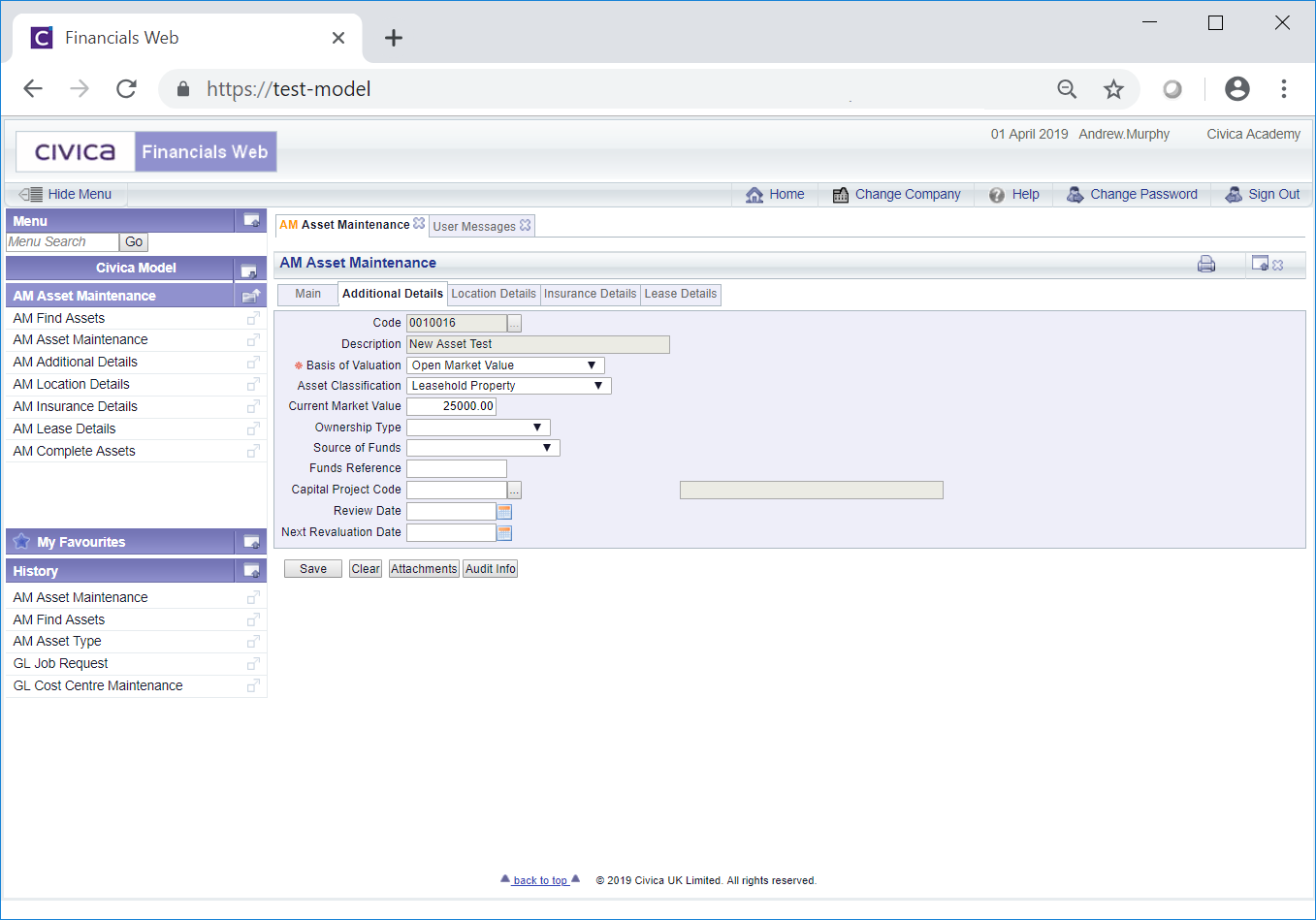1316x920 pixels.
Task: Switch to the Main tab
Action: [x=307, y=294]
